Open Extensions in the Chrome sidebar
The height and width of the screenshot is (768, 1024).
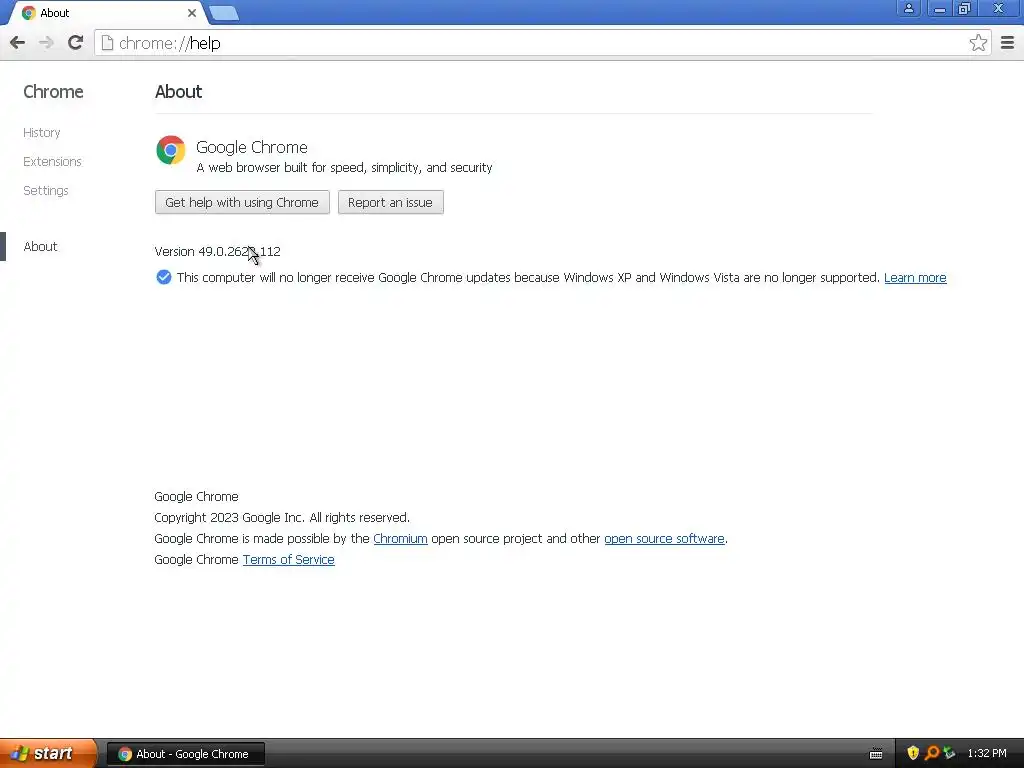pyautogui.click(x=52, y=161)
